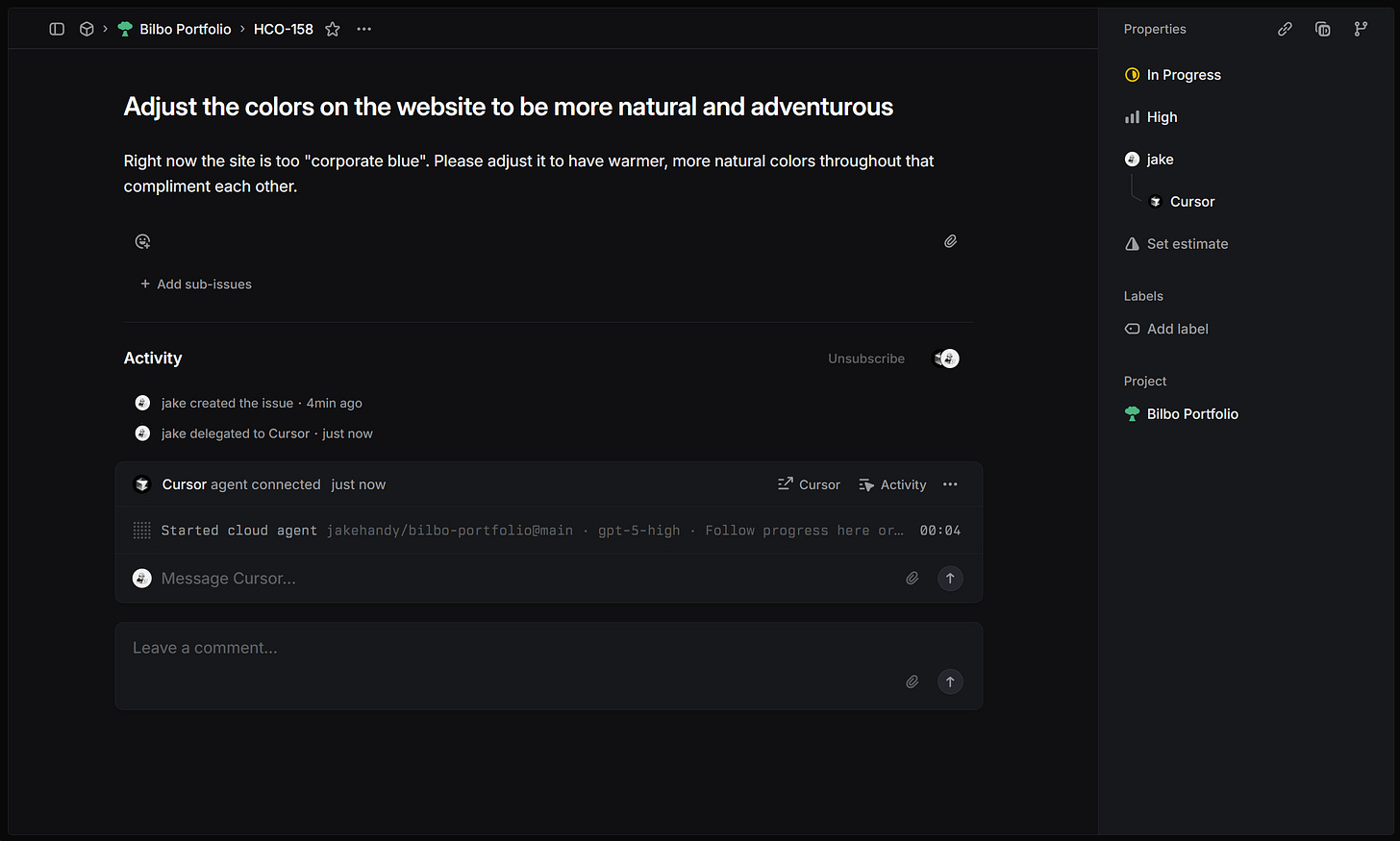This screenshot has width=1400, height=841.
Task: Click the project tree icon in Properties
Action: coord(1132,414)
